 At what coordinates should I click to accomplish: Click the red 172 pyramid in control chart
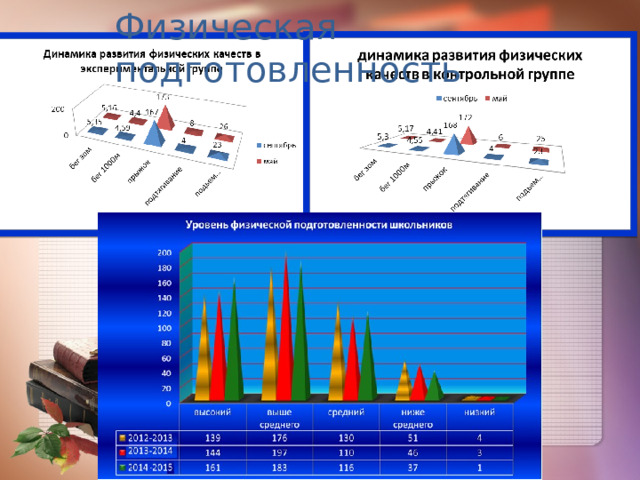click(x=468, y=136)
